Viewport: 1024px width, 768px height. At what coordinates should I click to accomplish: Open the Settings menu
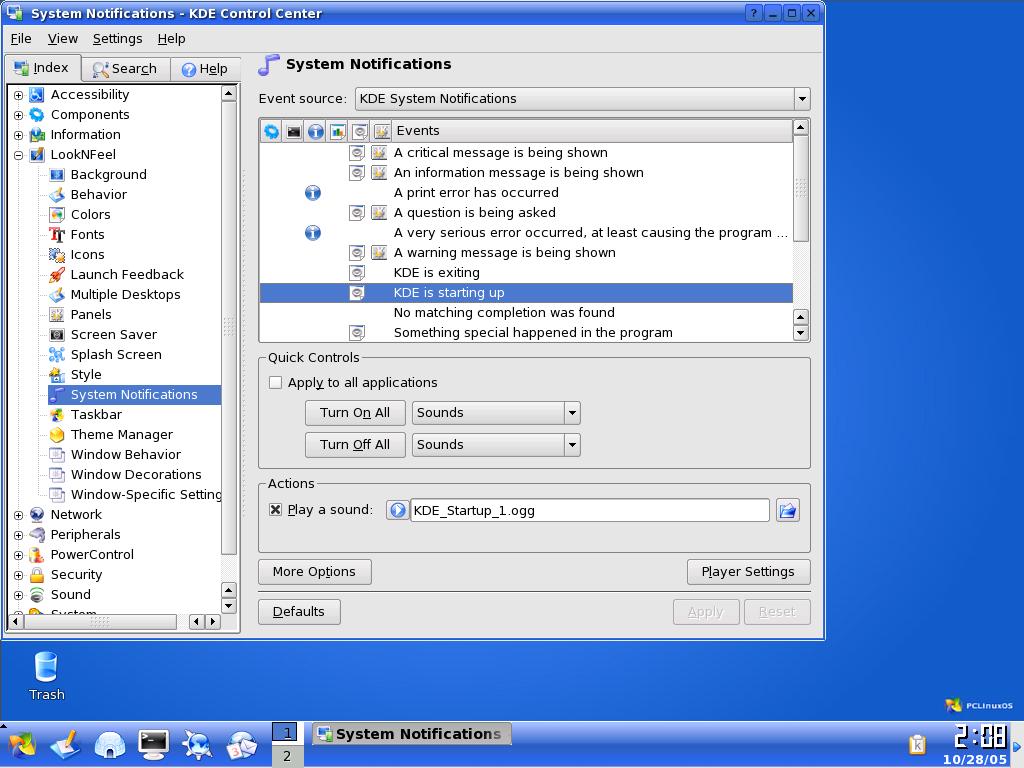click(x=118, y=39)
